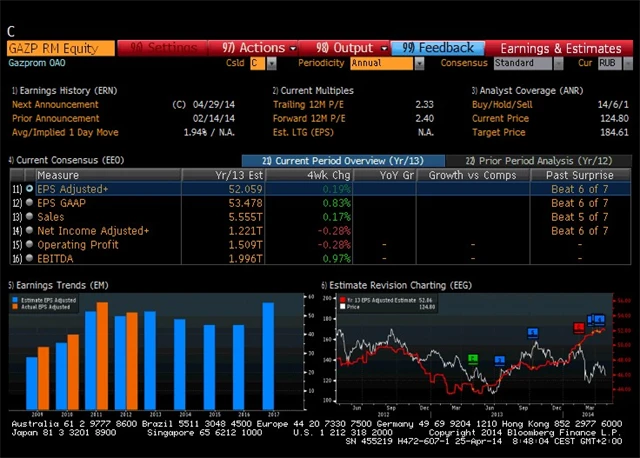The width and height of the screenshot is (640, 458).
Task: Select Current Period Overview (Yr/13) tab
Action: [x=331, y=160]
